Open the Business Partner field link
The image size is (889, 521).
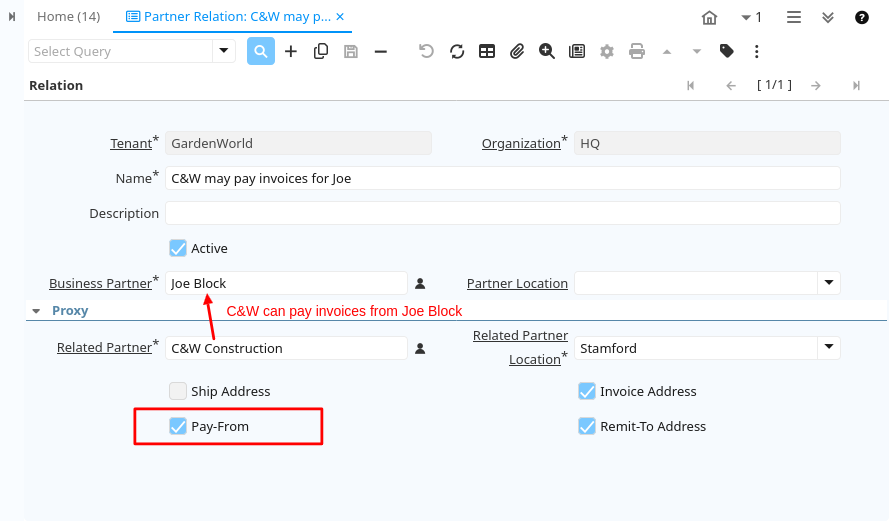[100, 284]
